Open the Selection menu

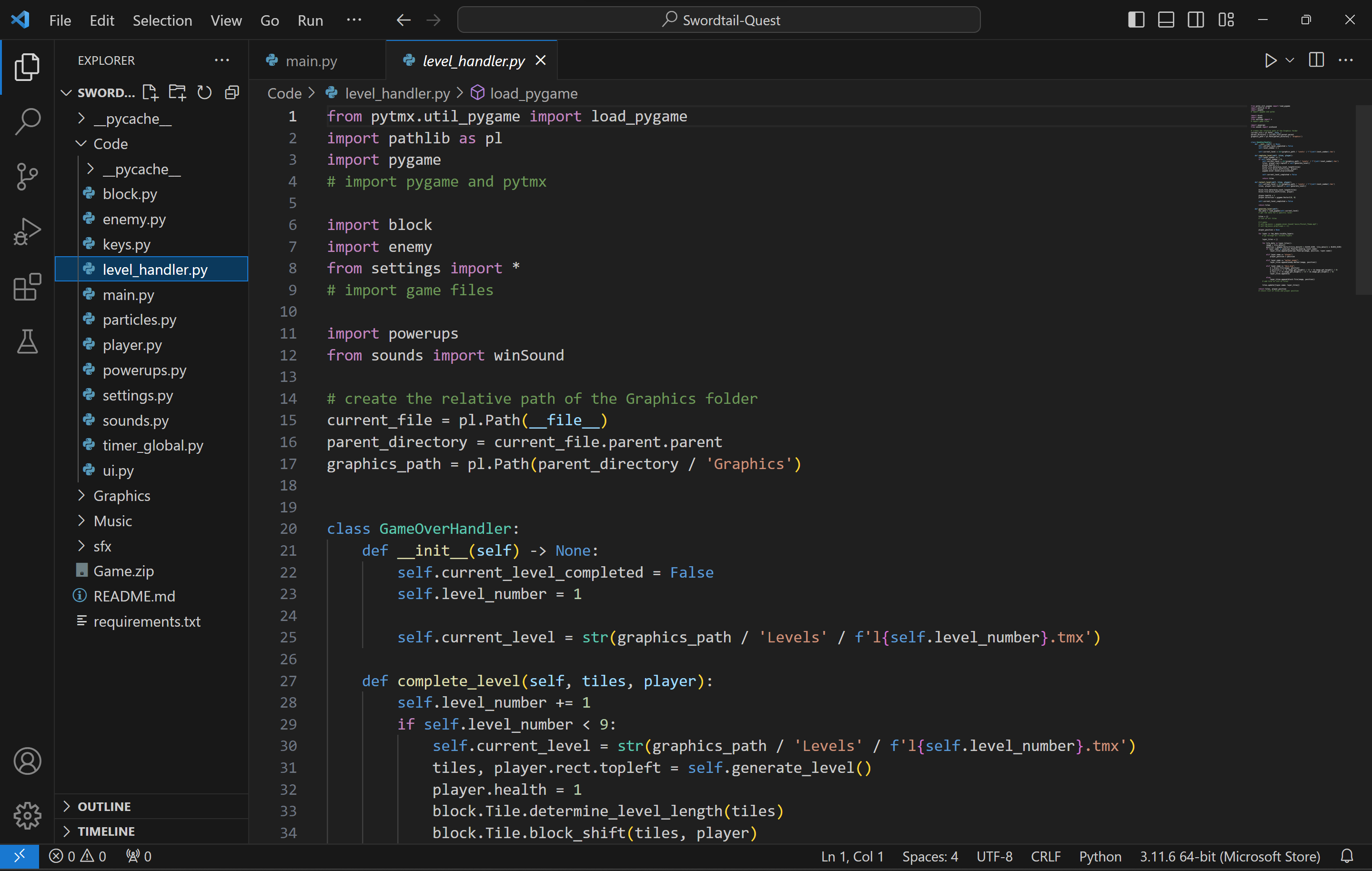click(162, 20)
